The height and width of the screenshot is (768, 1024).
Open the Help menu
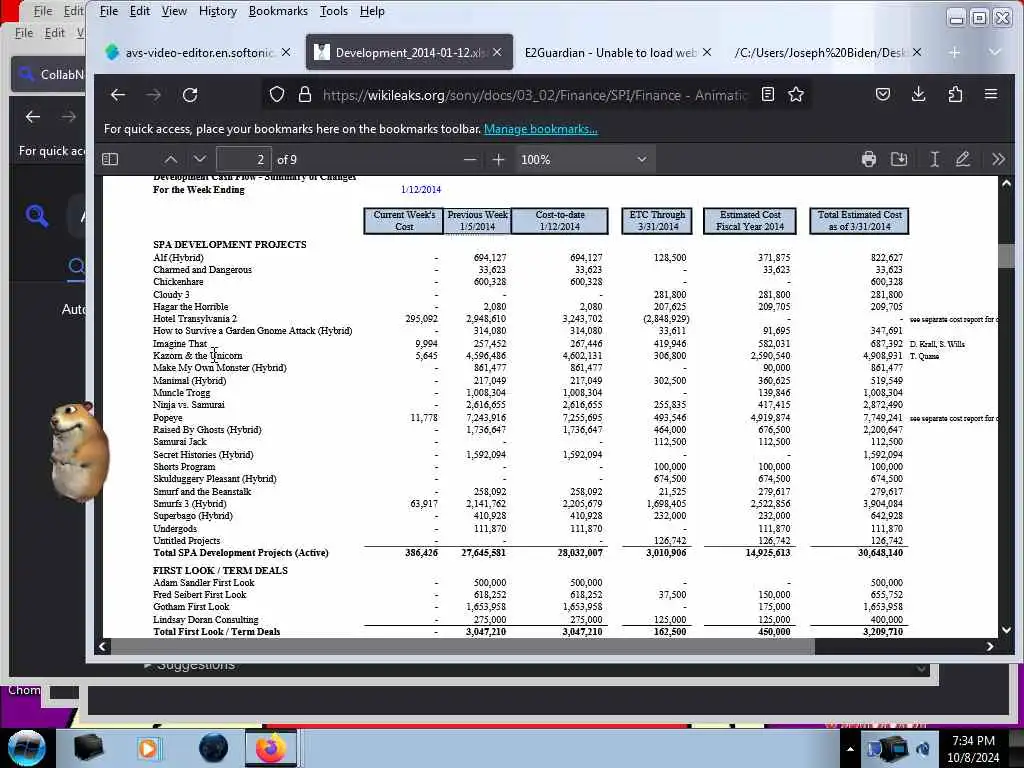click(372, 11)
